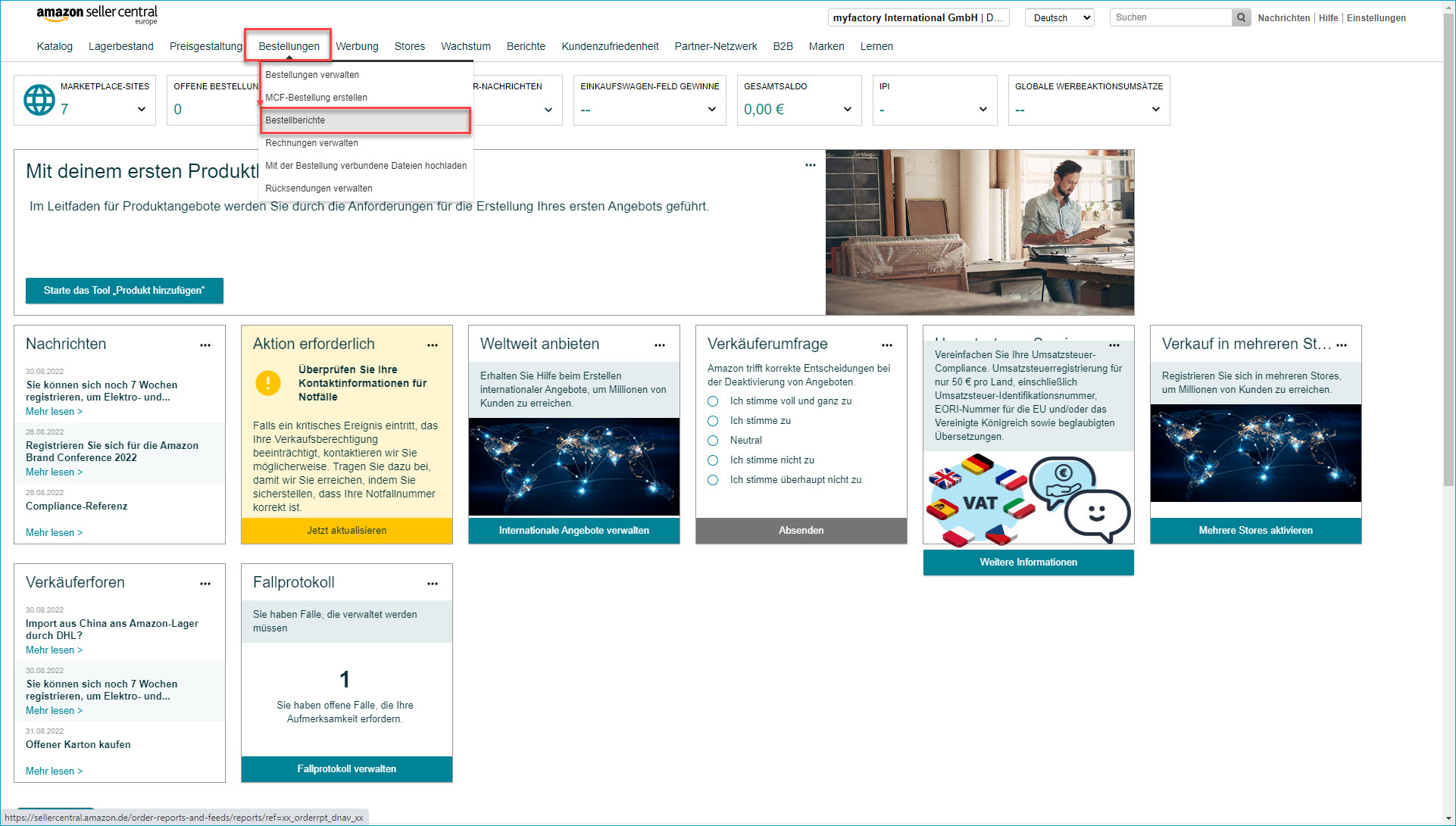Select 'Ich stimme überhaupt nicht zu' radio

tap(713, 480)
